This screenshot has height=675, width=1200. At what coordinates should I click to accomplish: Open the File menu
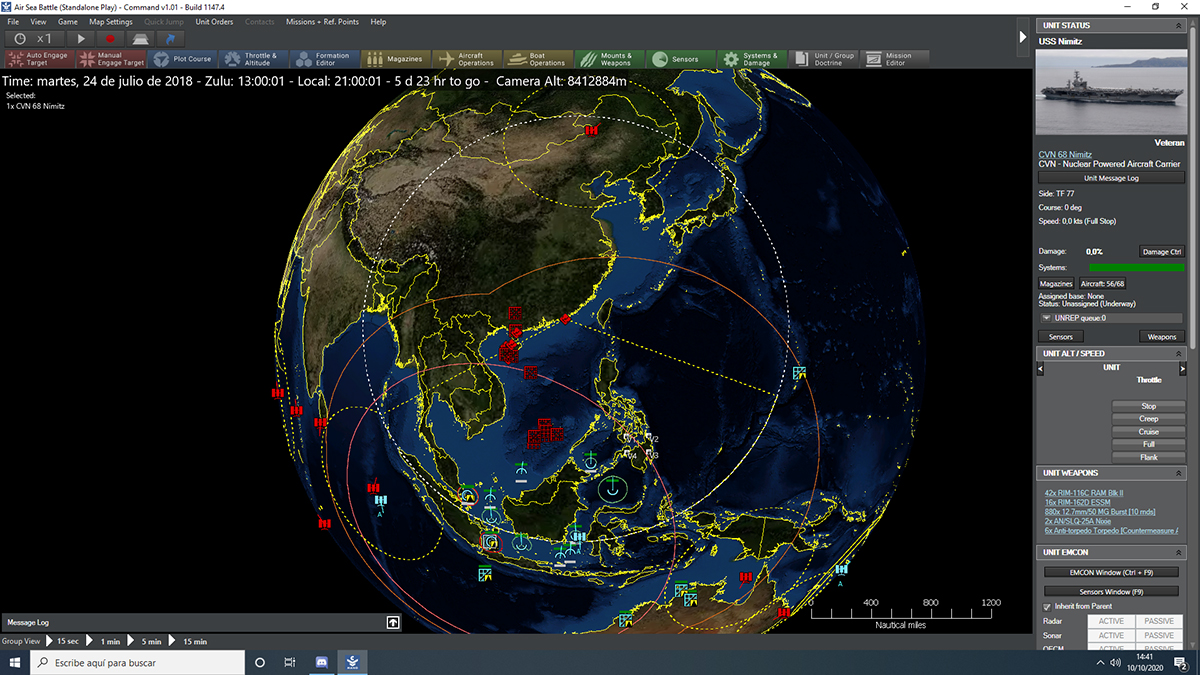[x=13, y=21]
